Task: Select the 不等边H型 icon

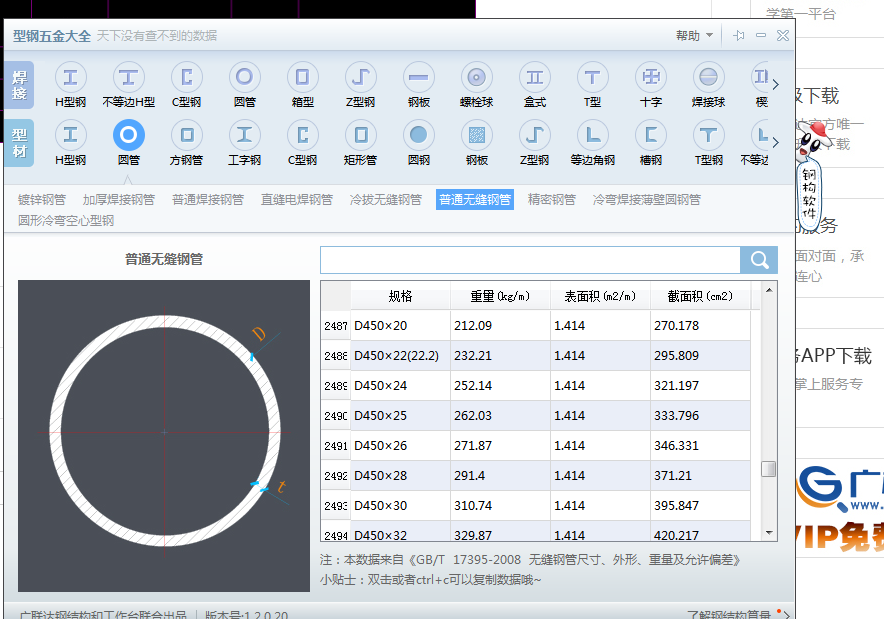Action: (x=129, y=77)
